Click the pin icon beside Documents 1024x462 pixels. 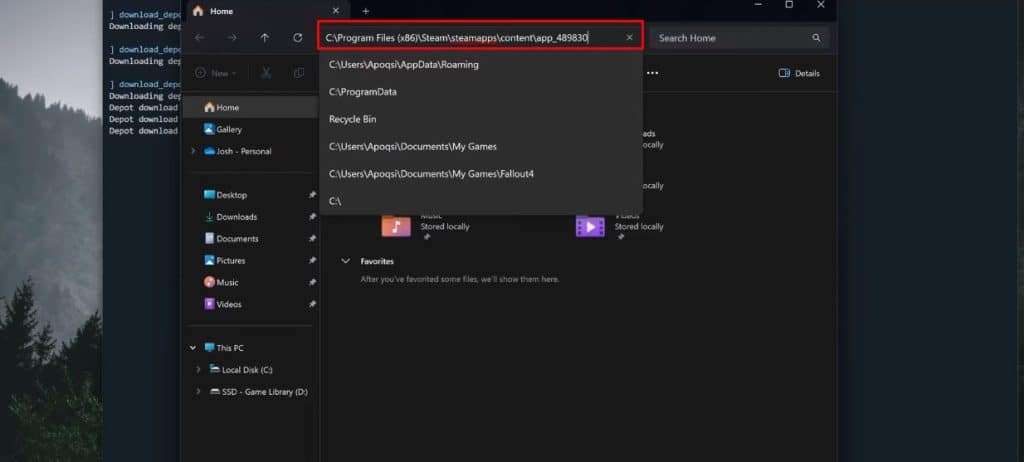(312, 239)
